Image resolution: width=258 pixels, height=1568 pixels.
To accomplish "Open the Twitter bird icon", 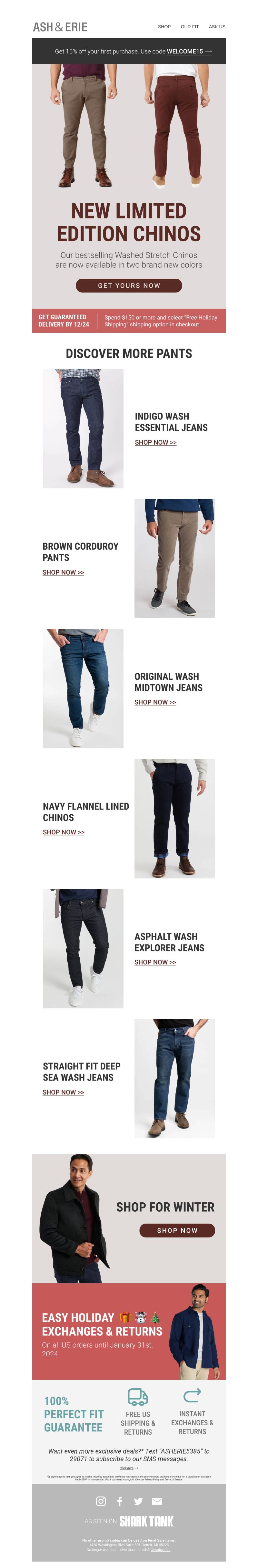I will [x=138, y=1501].
